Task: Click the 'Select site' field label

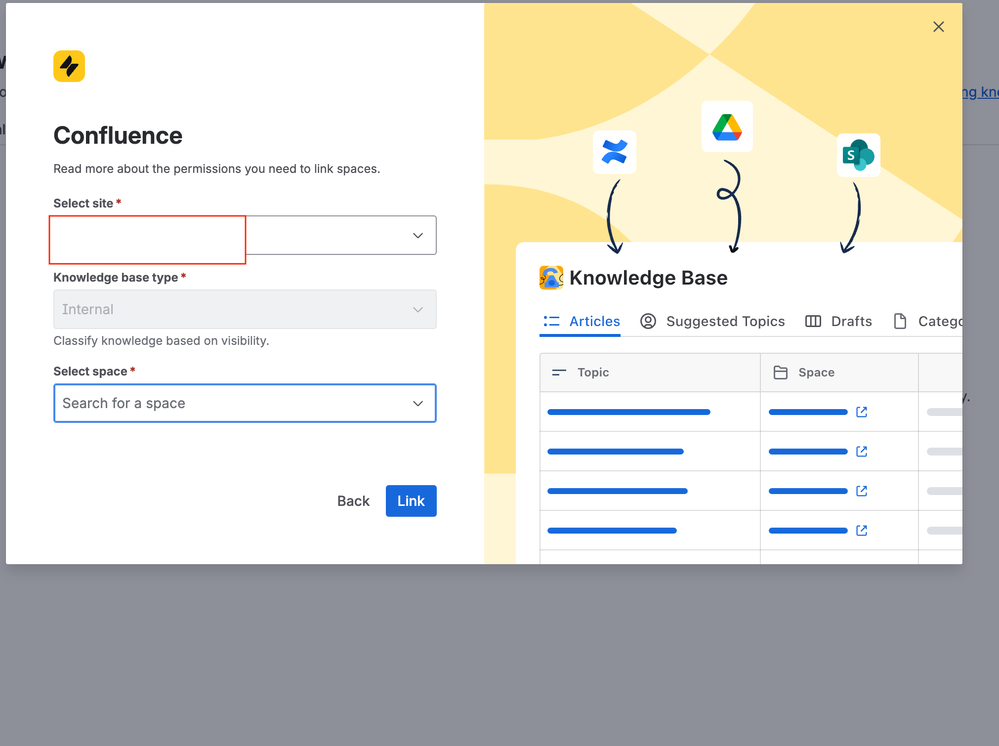Action: coord(83,203)
